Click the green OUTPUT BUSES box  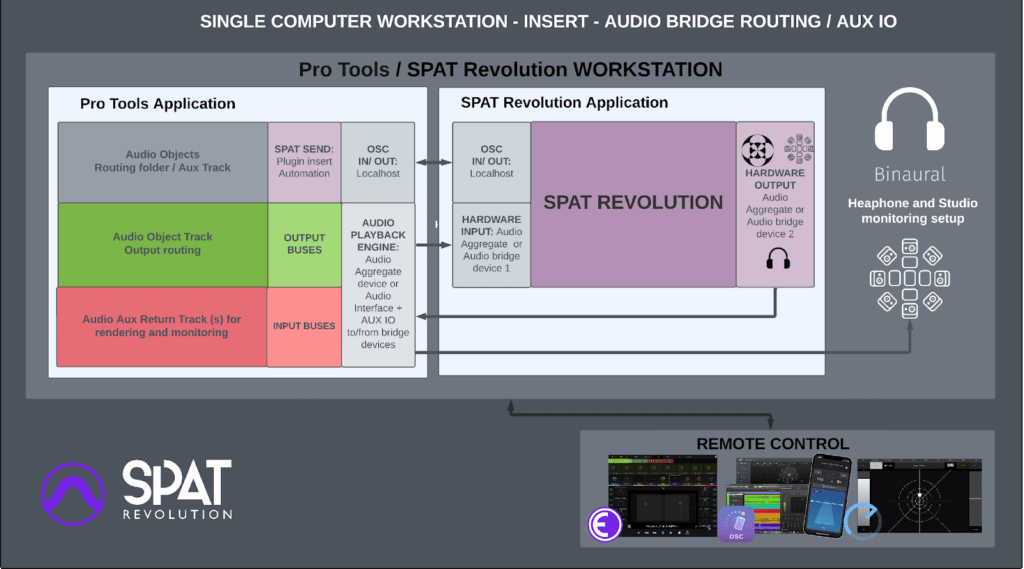point(304,244)
